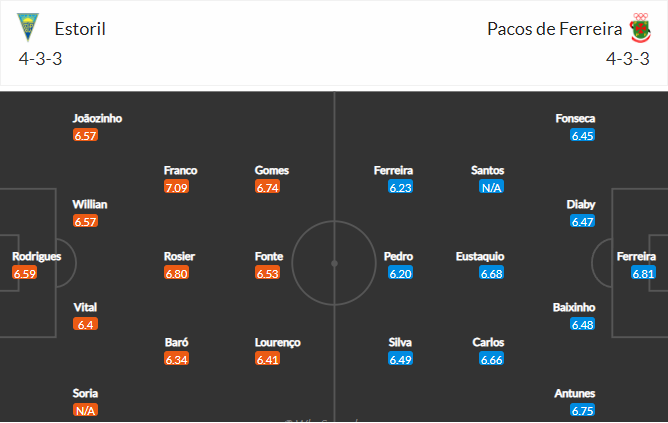Open Franco's 7.09 rating badge
Image resolution: width=668 pixels, height=423 pixels.
176,187
